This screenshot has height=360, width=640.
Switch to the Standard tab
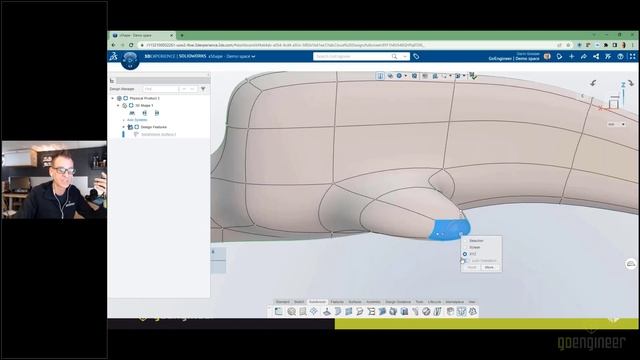[282, 302]
